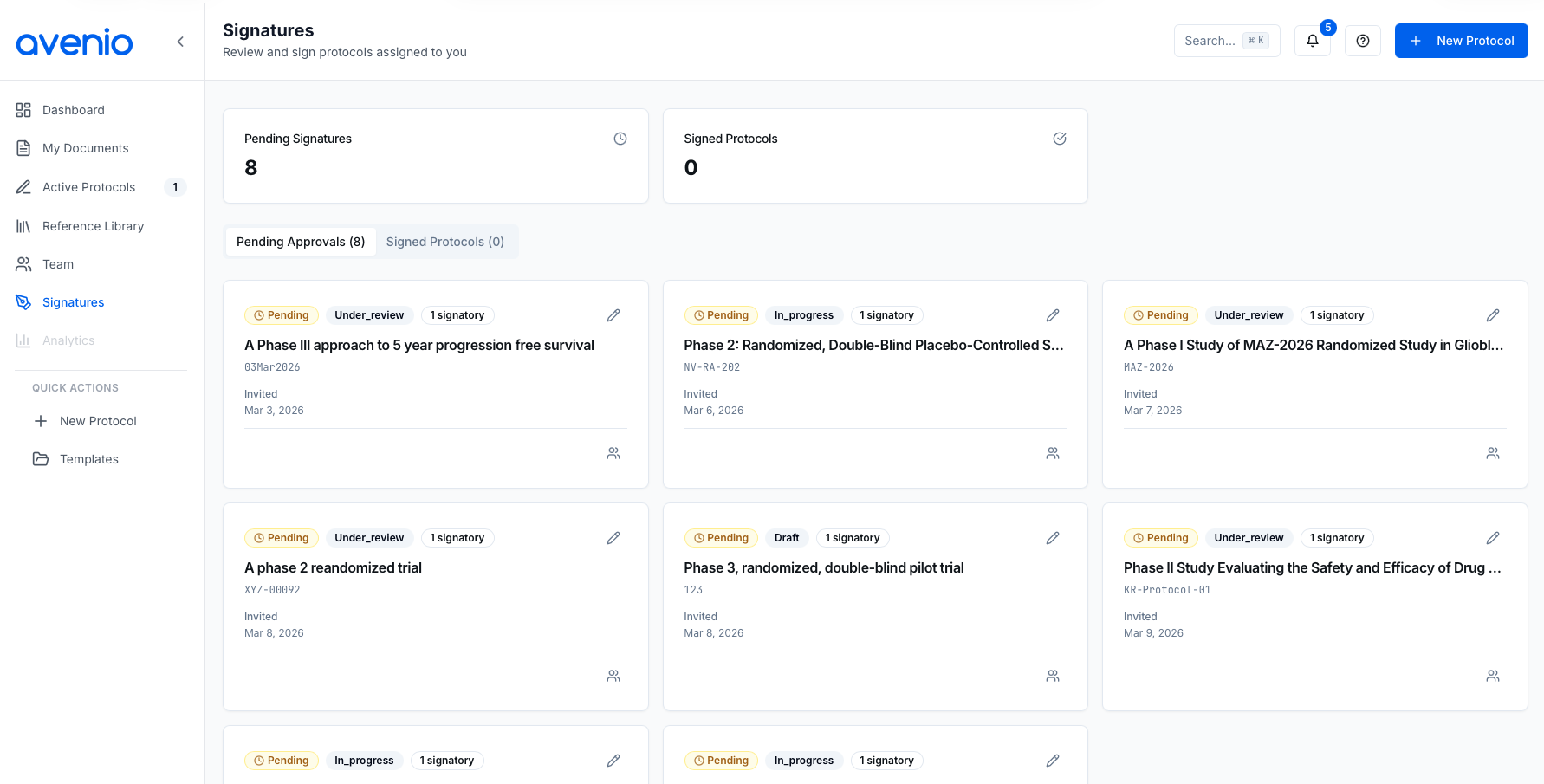Click the Active Protocols count badge
Screen dimensions: 1544x784
tap(175, 187)
